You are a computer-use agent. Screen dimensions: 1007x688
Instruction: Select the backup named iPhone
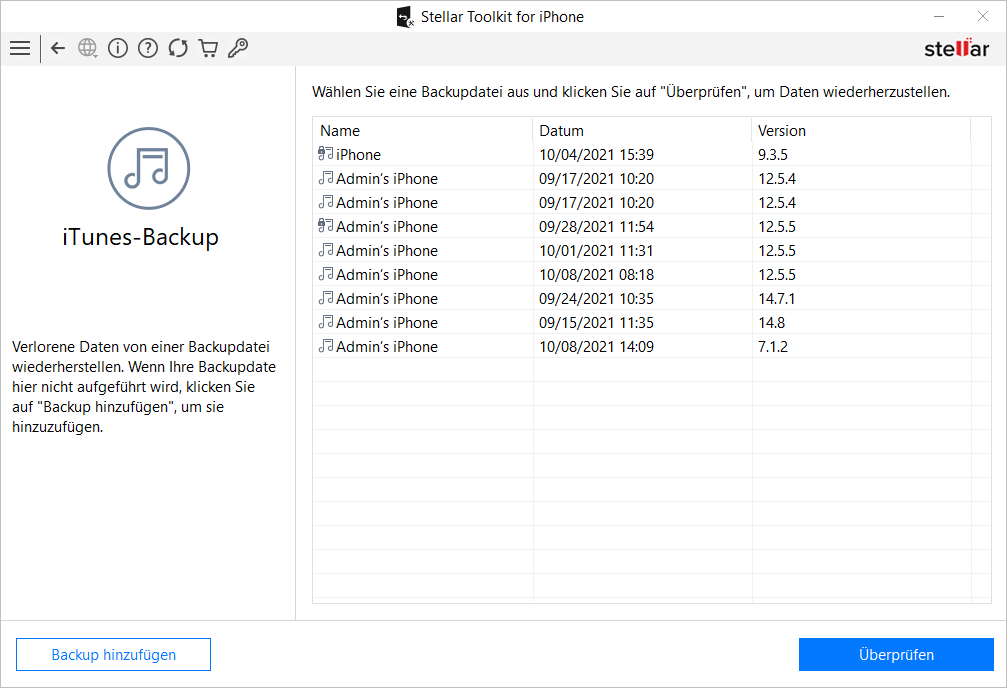click(358, 155)
